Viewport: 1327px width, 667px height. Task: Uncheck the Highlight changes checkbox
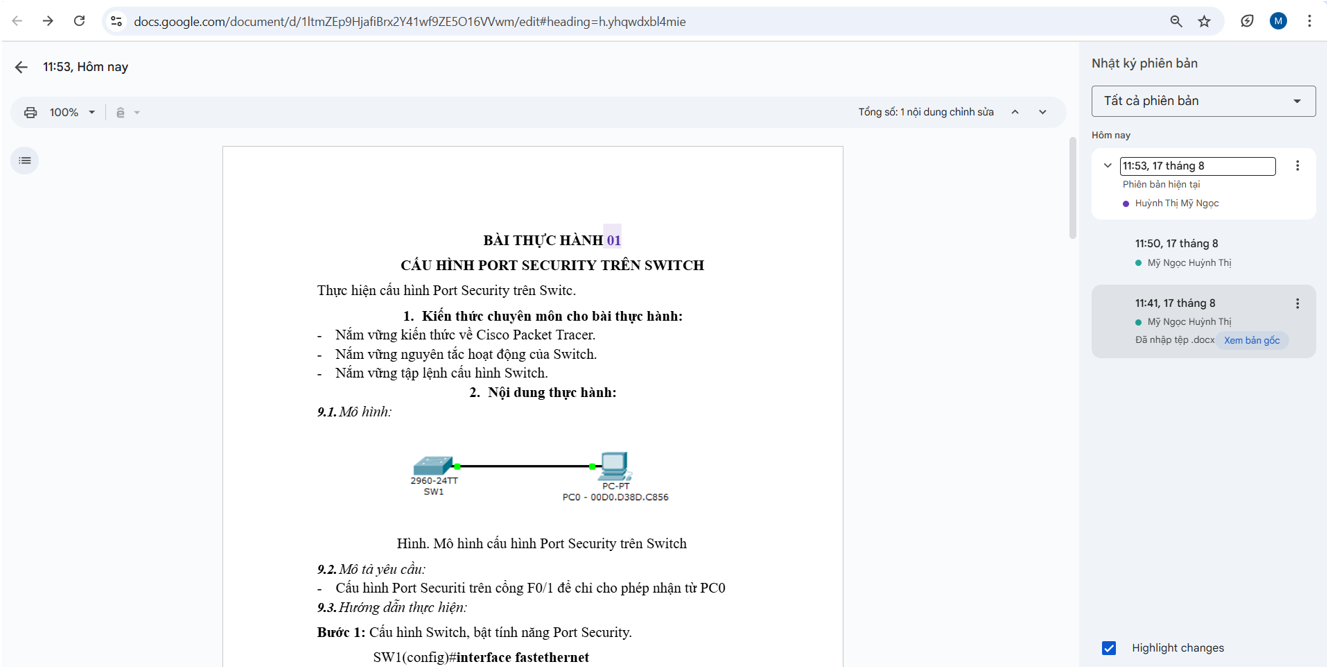point(1109,648)
